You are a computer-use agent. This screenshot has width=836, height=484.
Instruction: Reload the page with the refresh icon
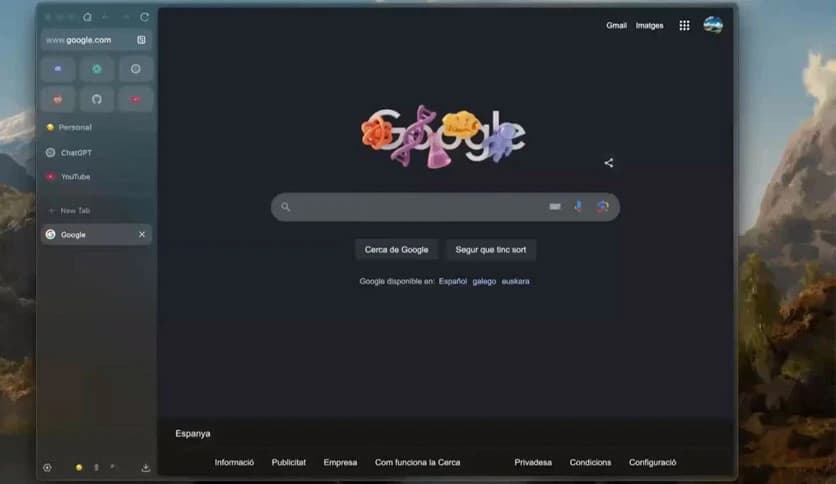[x=144, y=17]
